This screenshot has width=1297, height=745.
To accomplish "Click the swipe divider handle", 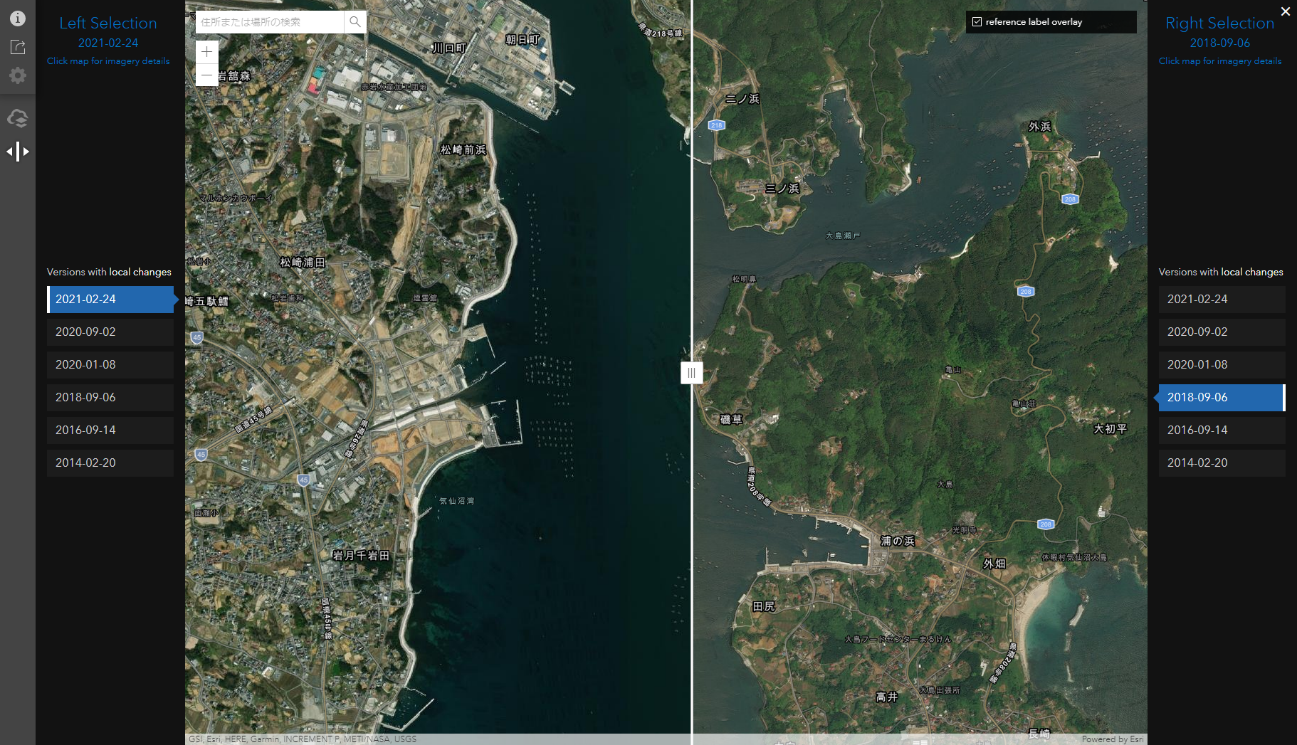I will coord(691,373).
